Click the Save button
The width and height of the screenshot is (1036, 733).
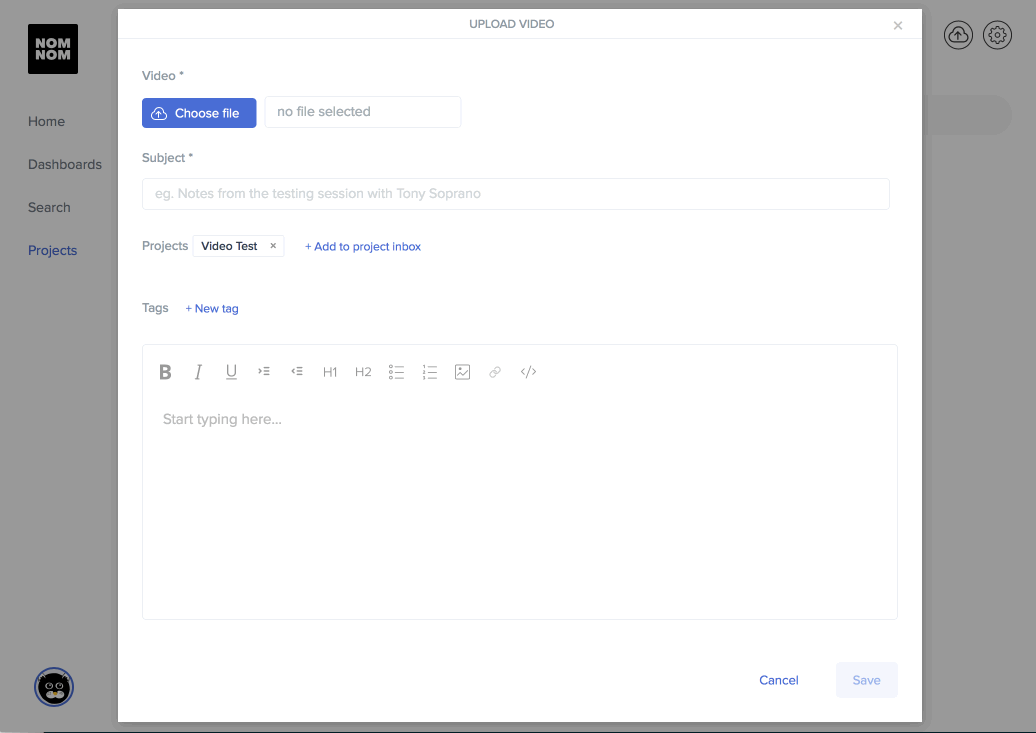[866, 680]
